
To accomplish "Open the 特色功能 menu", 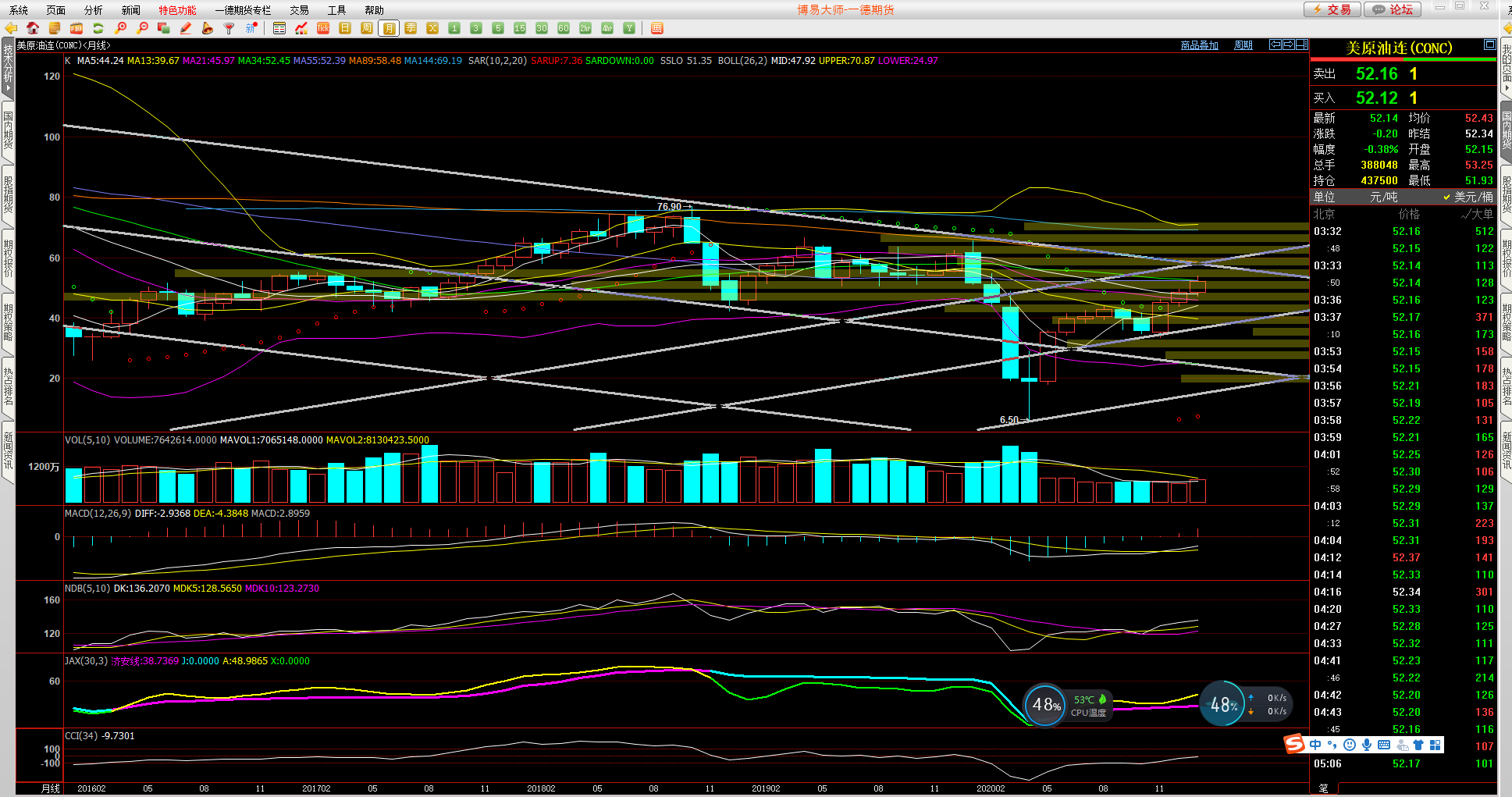I will coord(178,10).
